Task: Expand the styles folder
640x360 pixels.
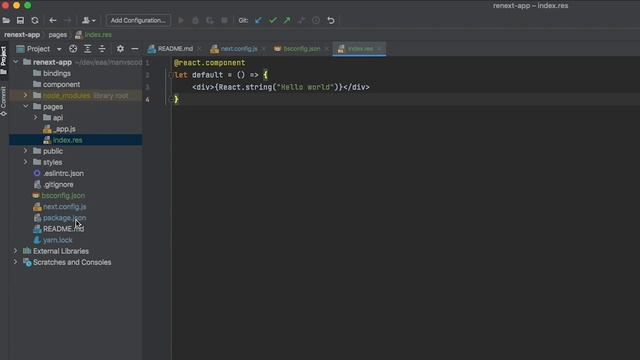Action: point(26,162)
